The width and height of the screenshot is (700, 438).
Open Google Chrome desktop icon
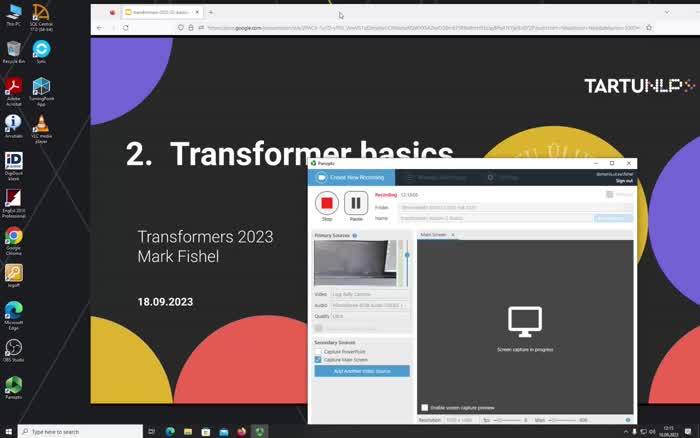pyautogui.click(x=13, y=241)
